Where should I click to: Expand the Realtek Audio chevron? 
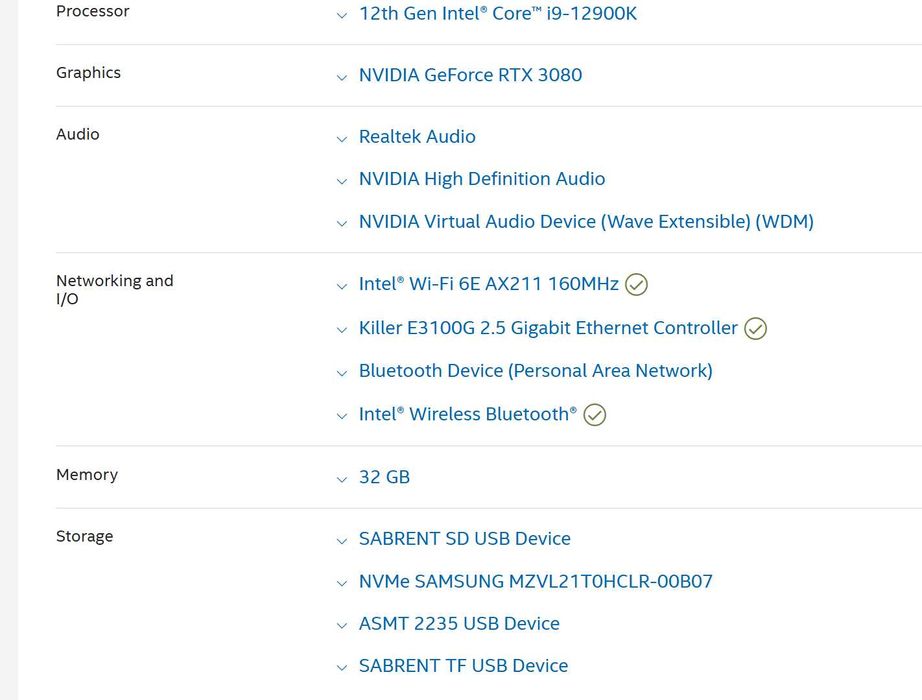click(342, 139)
